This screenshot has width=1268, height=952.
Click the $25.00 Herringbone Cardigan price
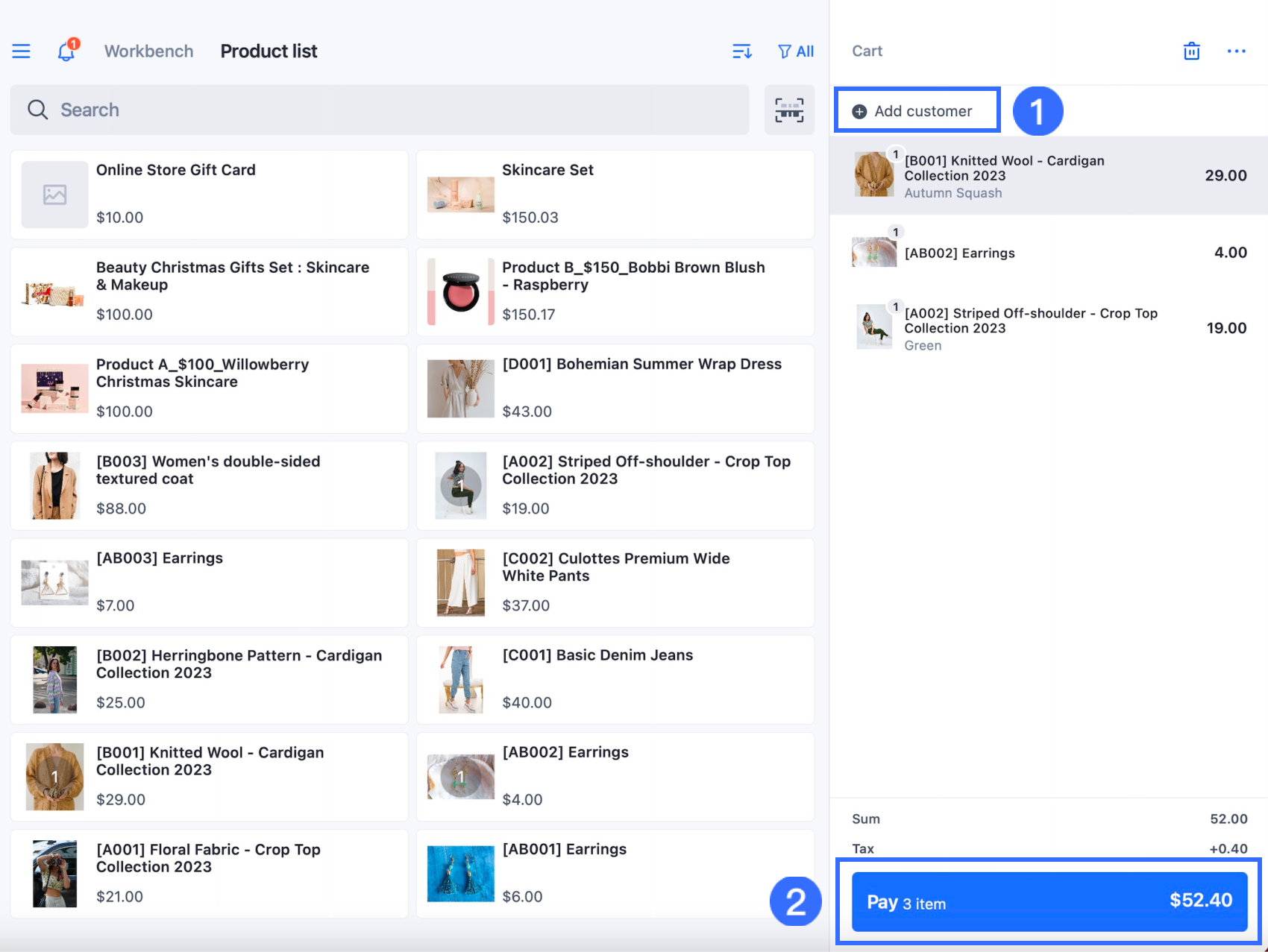(121, 702)
